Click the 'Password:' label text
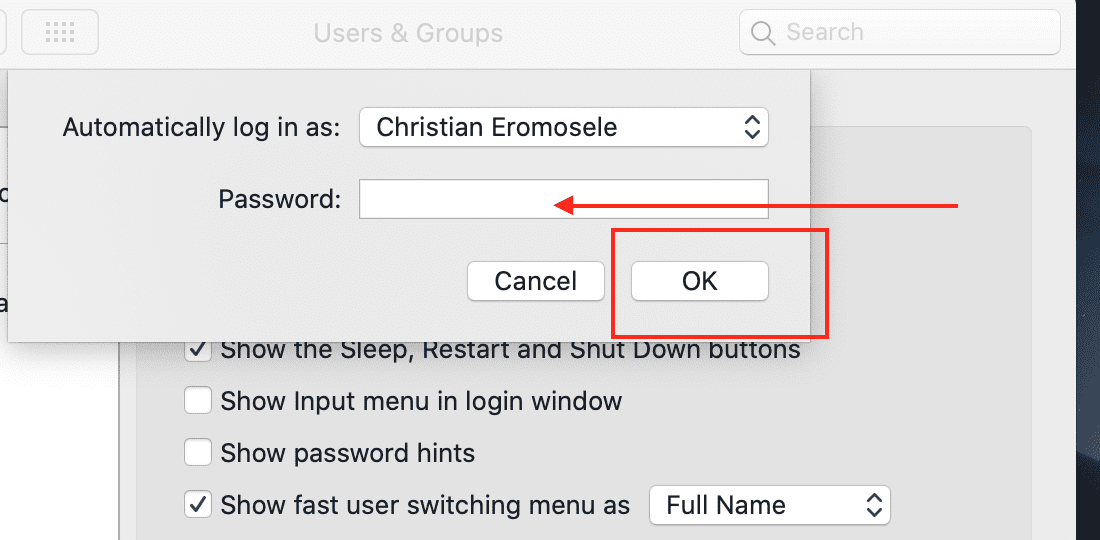Viewport: 1100px width, 540px height. point(280,199)
